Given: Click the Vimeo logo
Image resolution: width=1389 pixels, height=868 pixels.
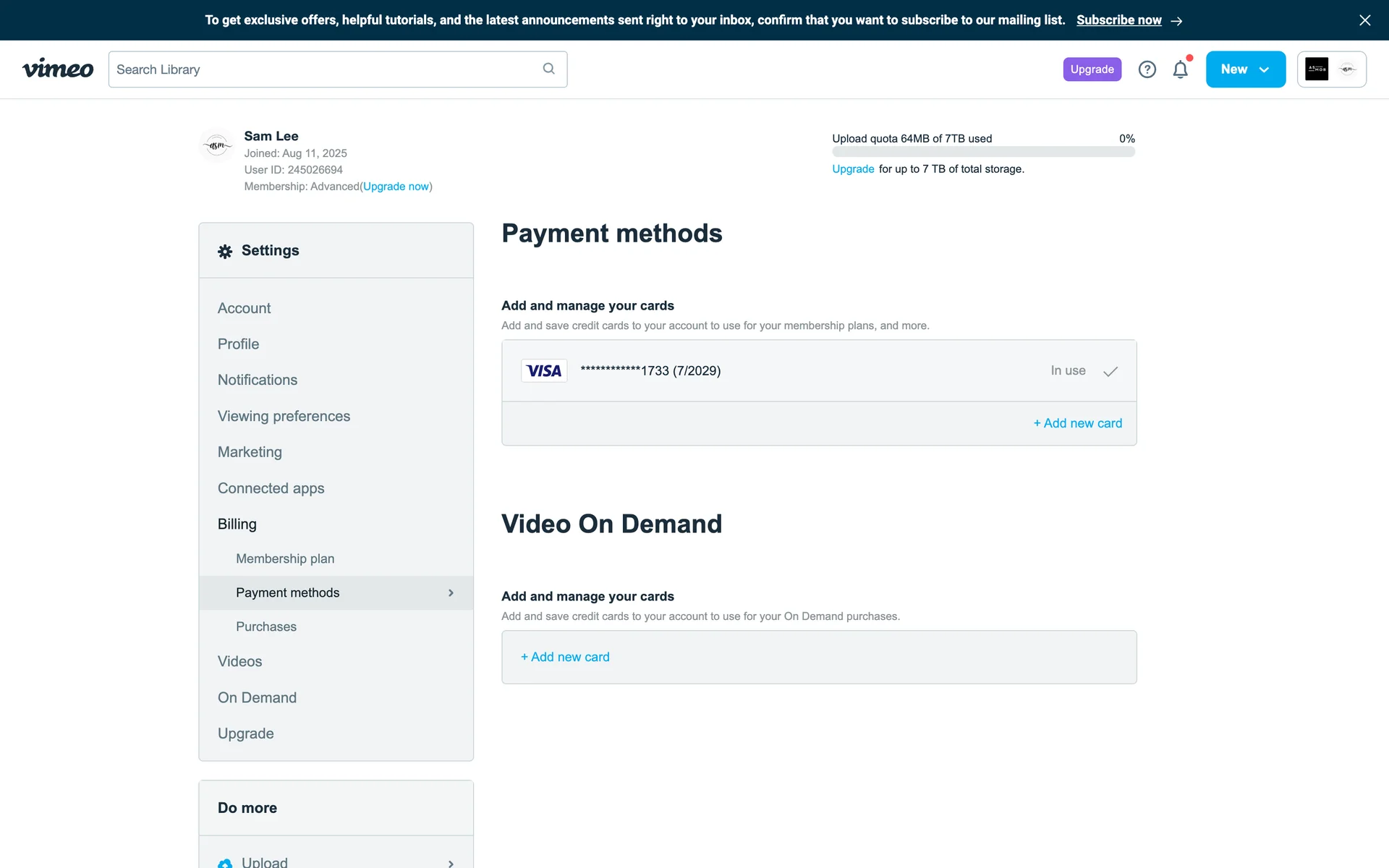Looking at the screenshot, I should pyautogui.click(x=58, y=69).
